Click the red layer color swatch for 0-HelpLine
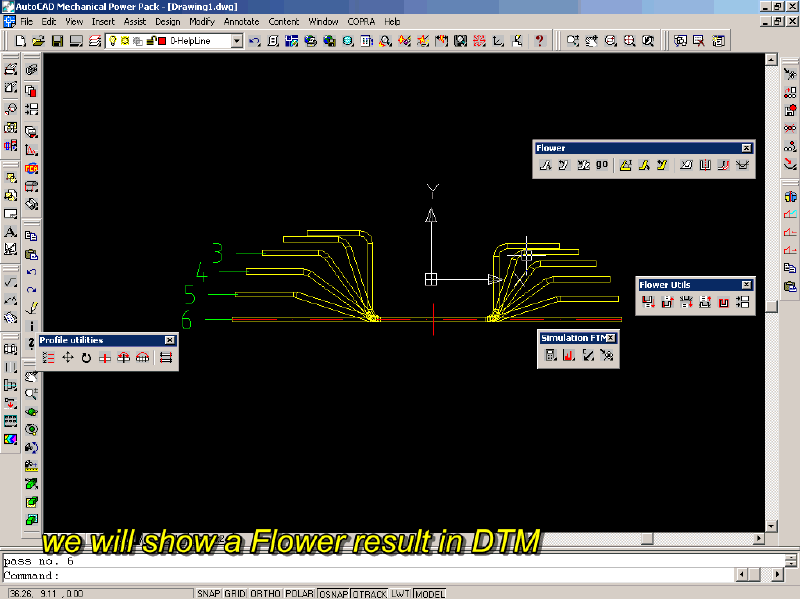Image resolution: width=800 pixels, height=600 pixels. coord(162,41)
